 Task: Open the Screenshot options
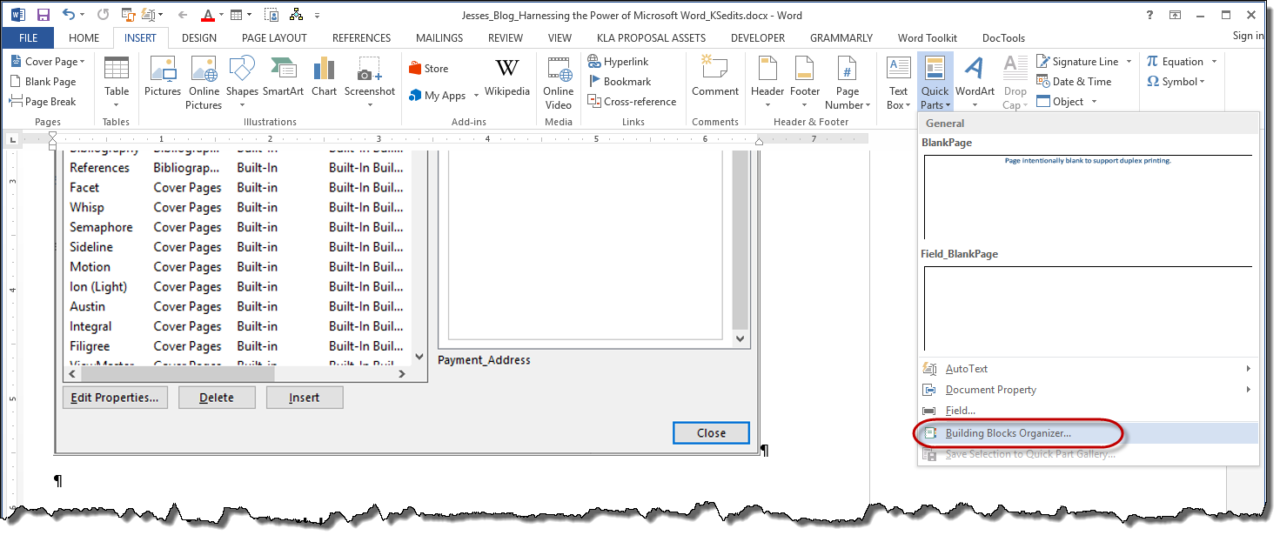point(370,82)
